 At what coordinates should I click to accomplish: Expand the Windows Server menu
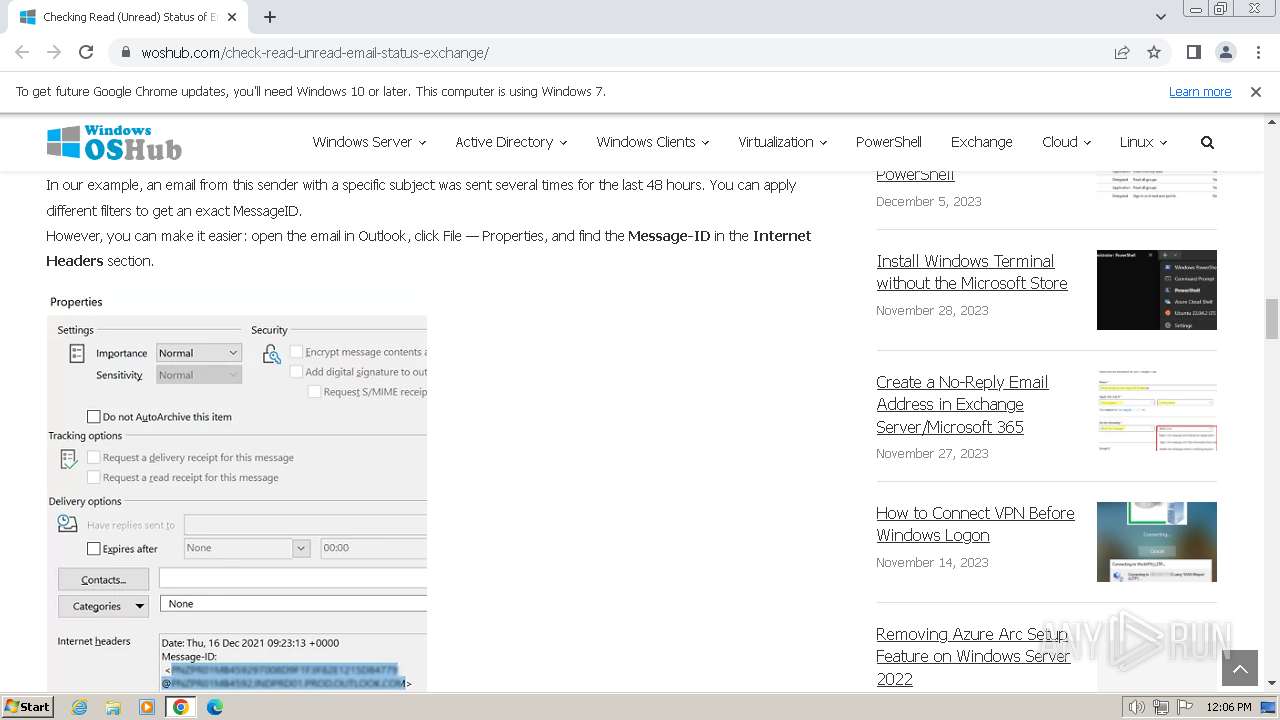click(369, 142)
